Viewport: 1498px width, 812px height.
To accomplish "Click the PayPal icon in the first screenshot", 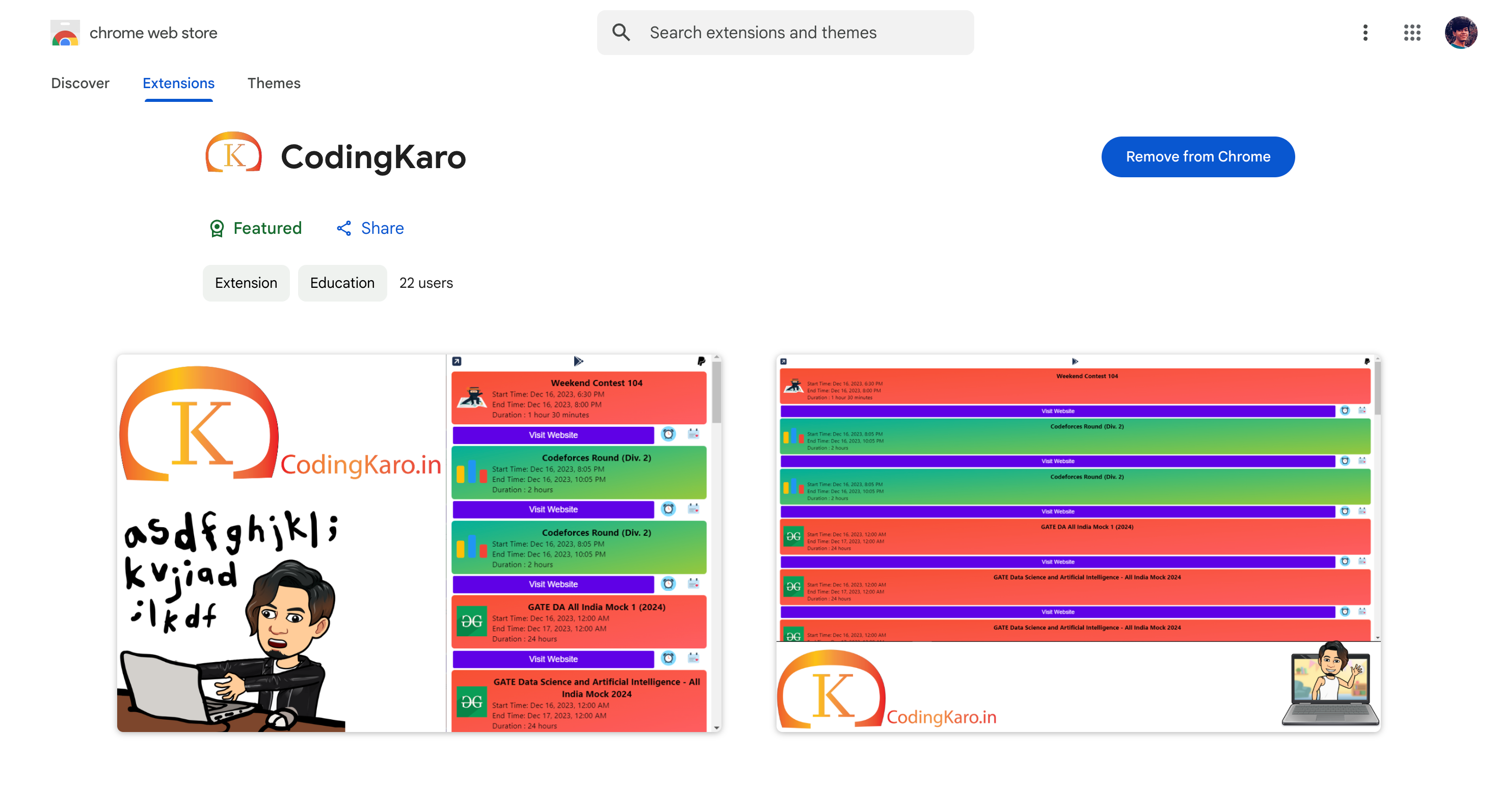I will pos(702,361).
